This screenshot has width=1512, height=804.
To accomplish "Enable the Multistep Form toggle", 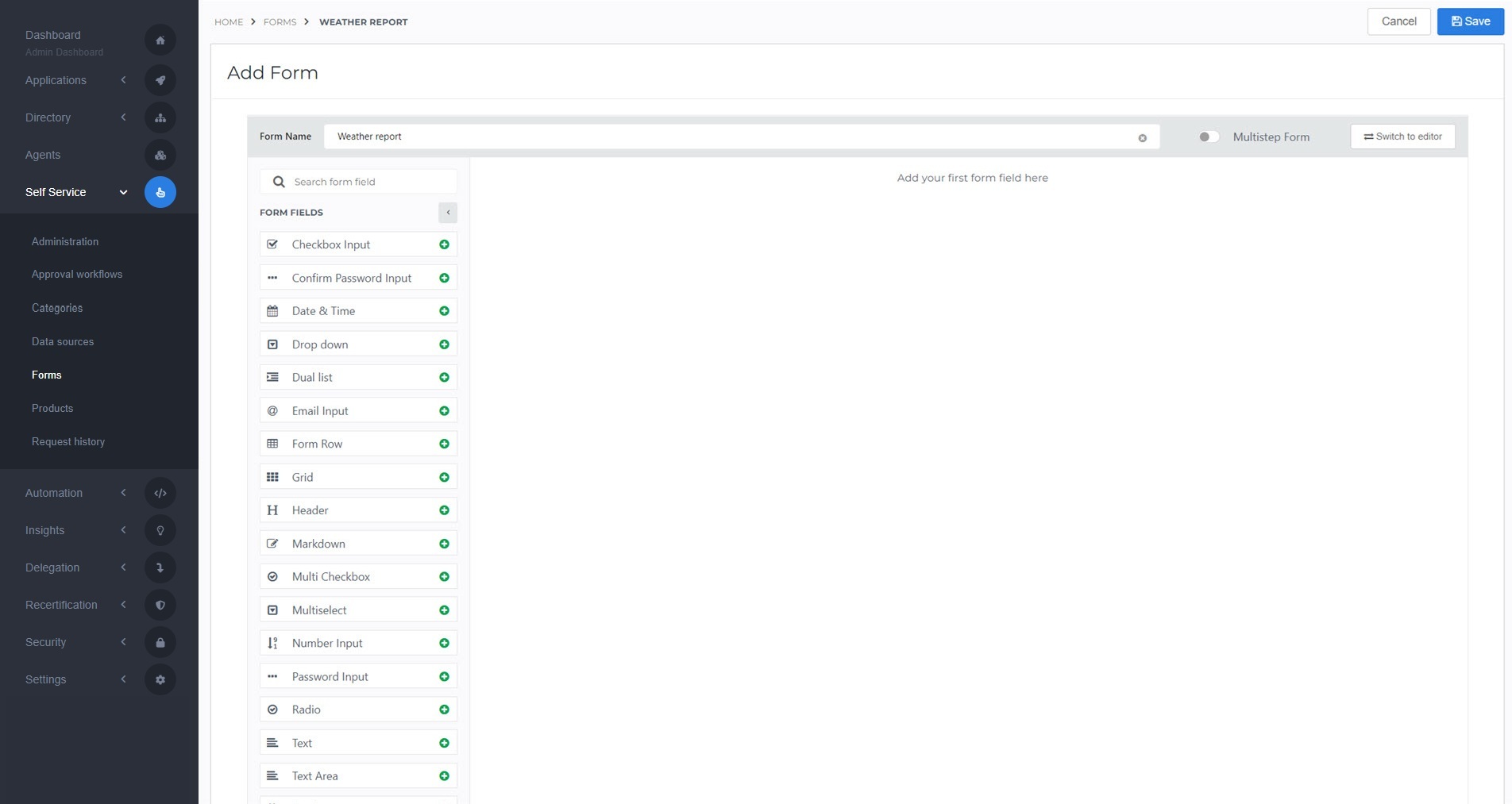I will coord(1208,137).
